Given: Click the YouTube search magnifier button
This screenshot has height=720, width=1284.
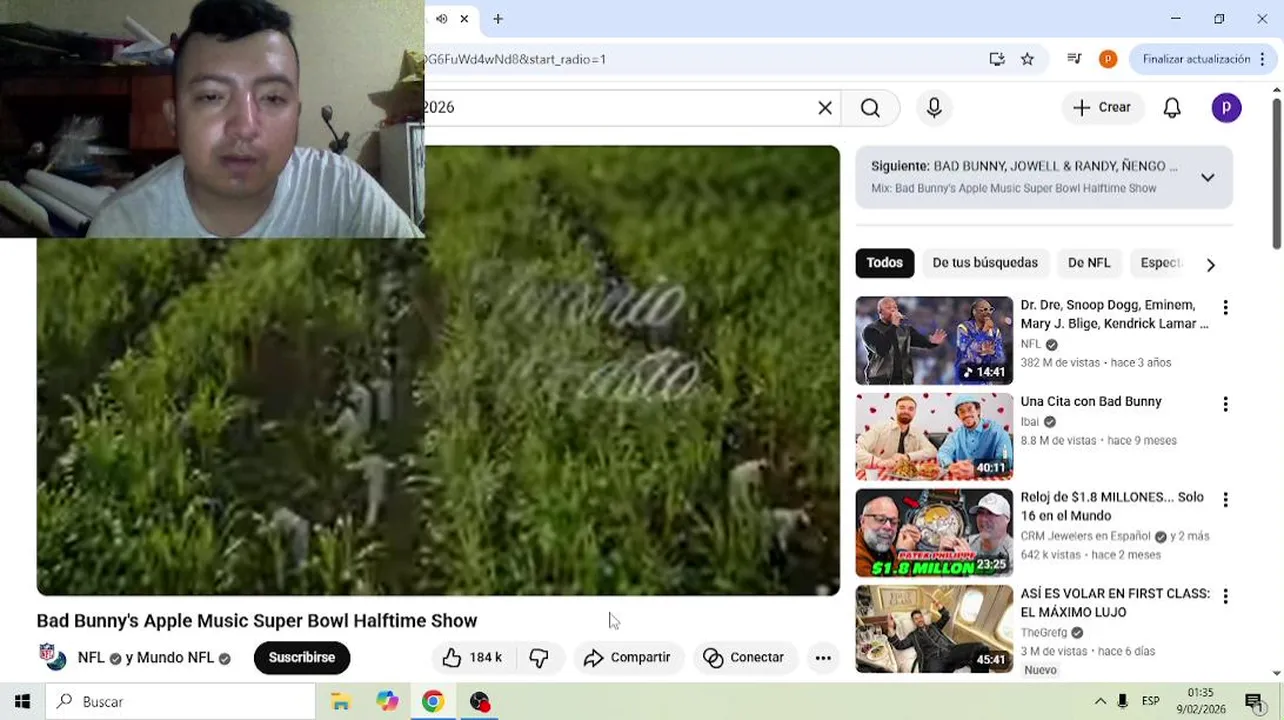Looking at the screenshot, I should 870,108.
